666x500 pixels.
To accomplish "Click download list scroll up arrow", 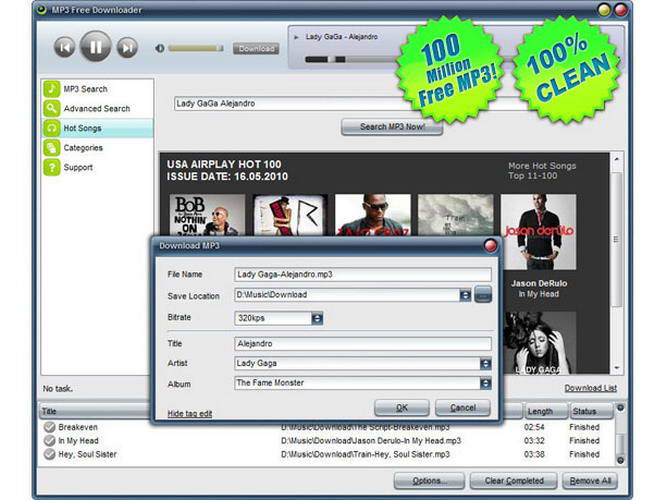I will (x=620, y=408).
